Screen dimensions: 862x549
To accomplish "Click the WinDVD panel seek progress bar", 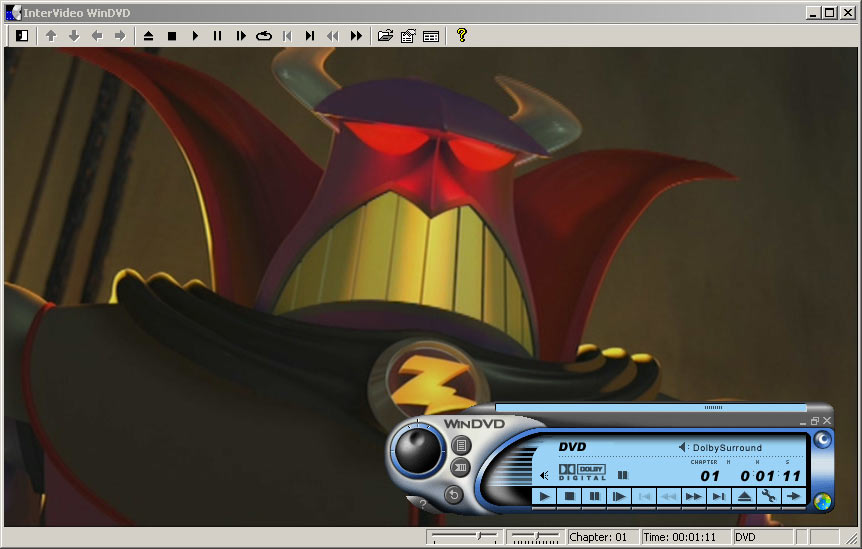I will click(x=651, y=407).
